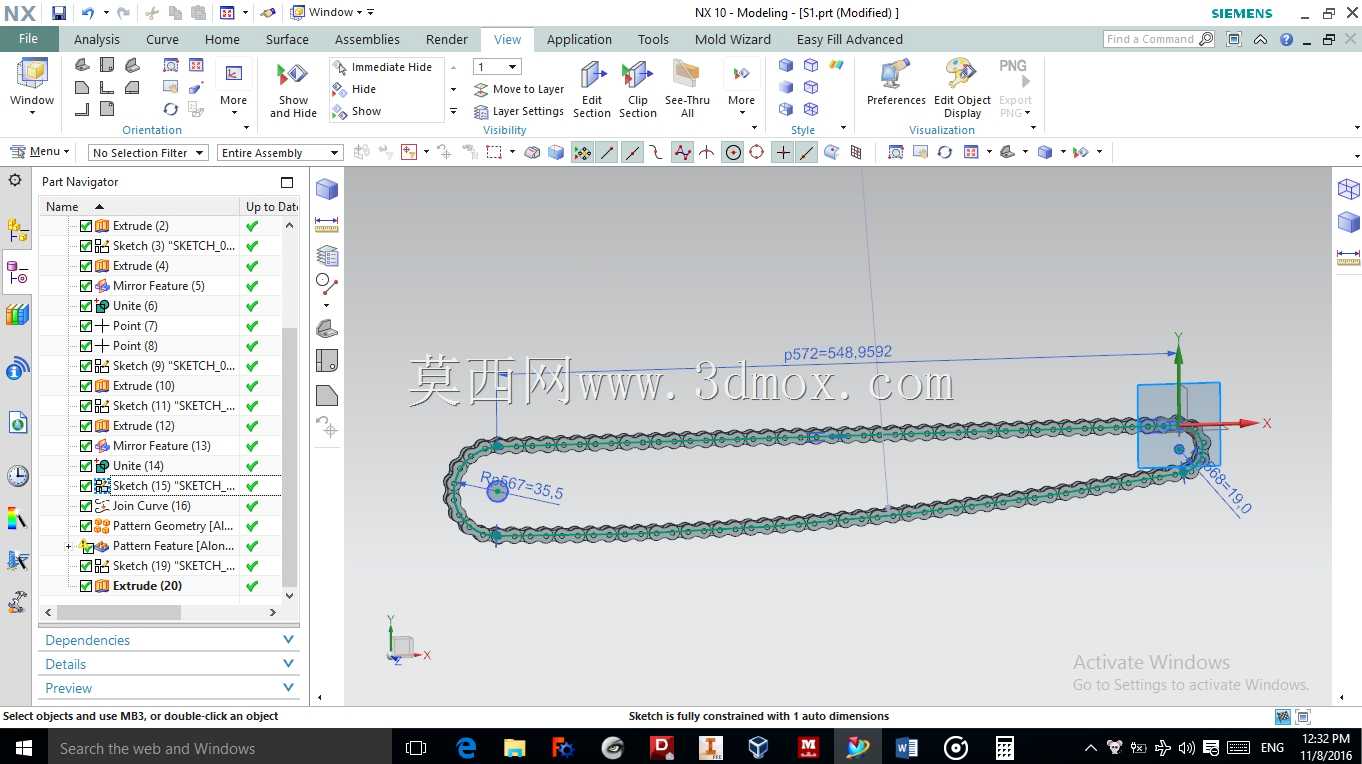Maximize the Part Navigator panel
Image resolution: width=1362 pixels, height=764 pixels.
tap(287, 182)
